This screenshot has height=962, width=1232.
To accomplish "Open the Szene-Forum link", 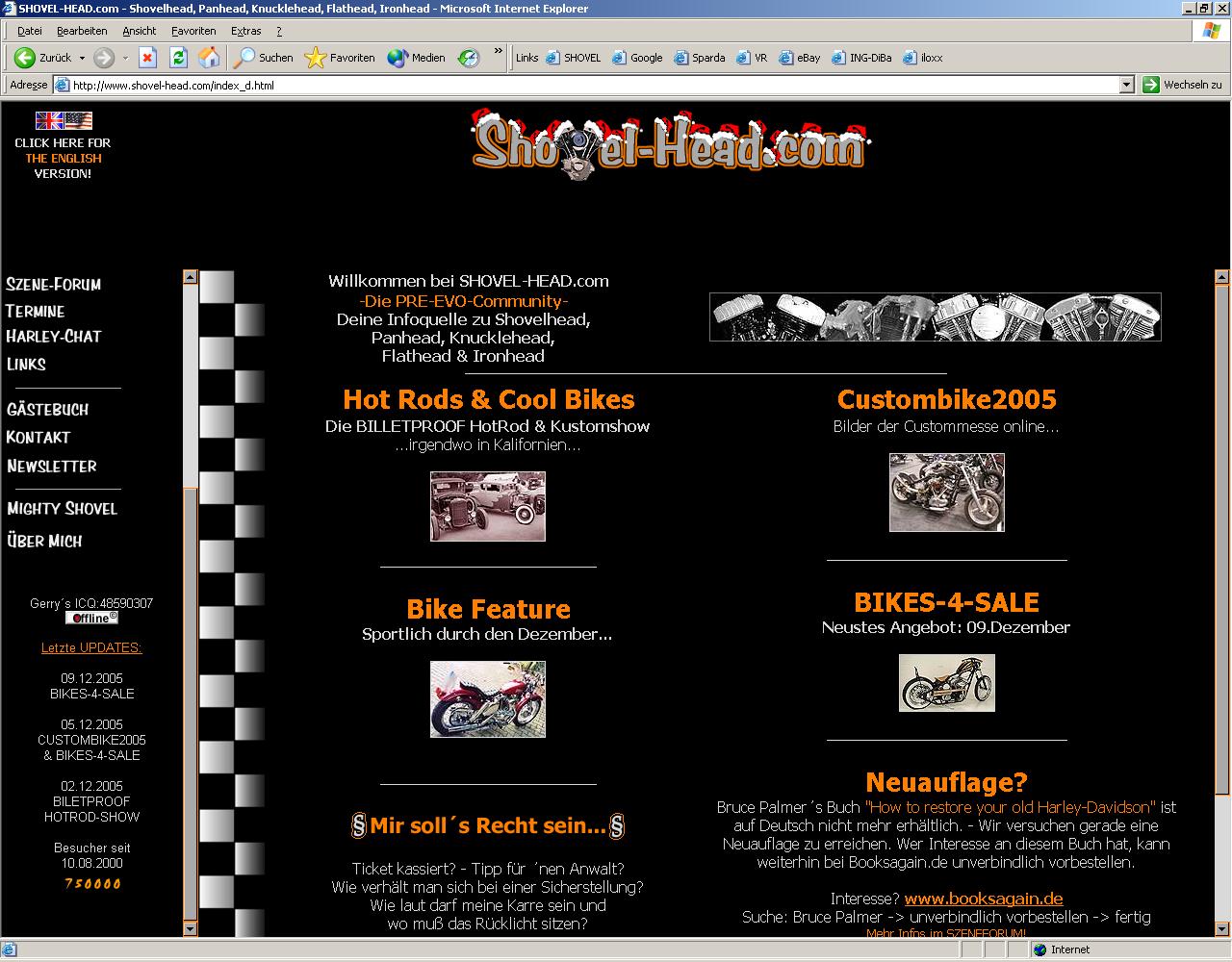I will click(54, 285).
